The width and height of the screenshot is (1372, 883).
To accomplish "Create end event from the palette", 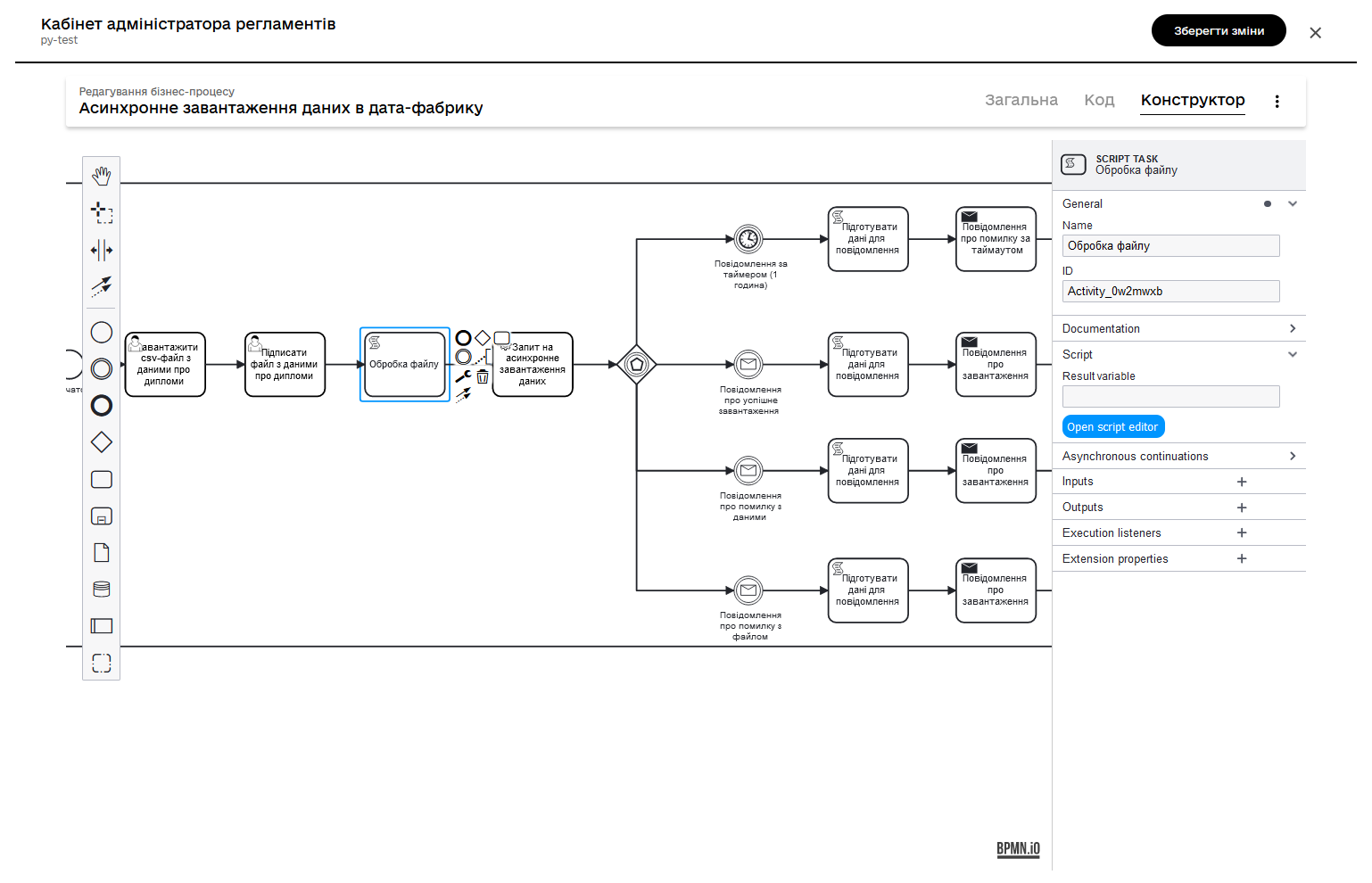I will (x=102, y=406).
